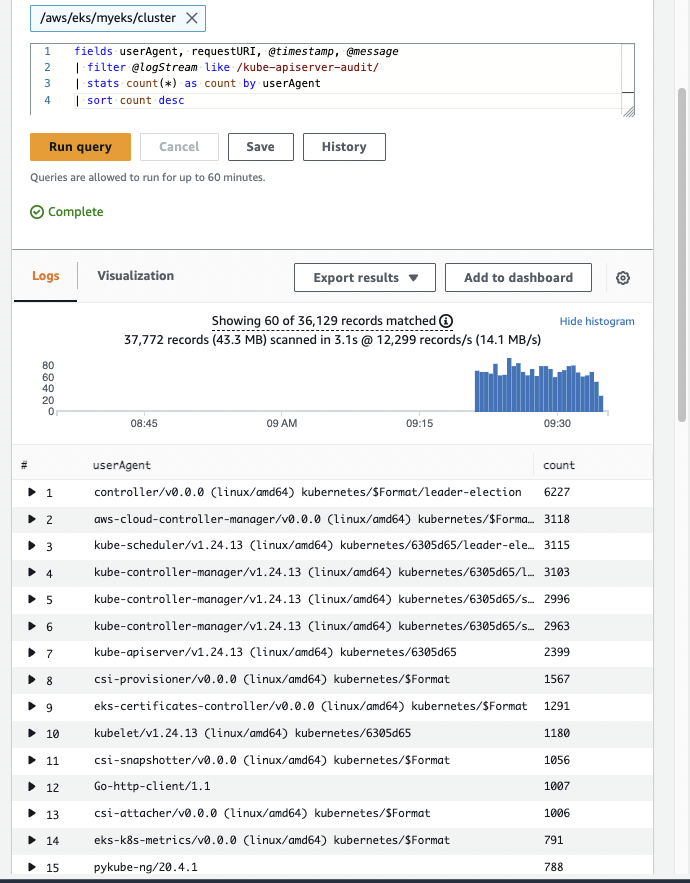Expand row 3 kube-scheduler
Viewport: 690px width, 883px height.
tap(32, 546)
